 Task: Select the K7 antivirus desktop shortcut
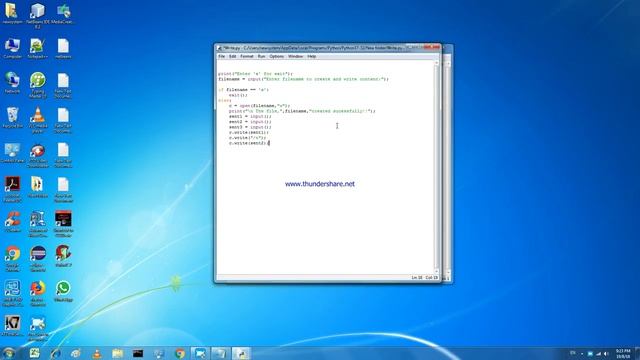coord(12,326)
